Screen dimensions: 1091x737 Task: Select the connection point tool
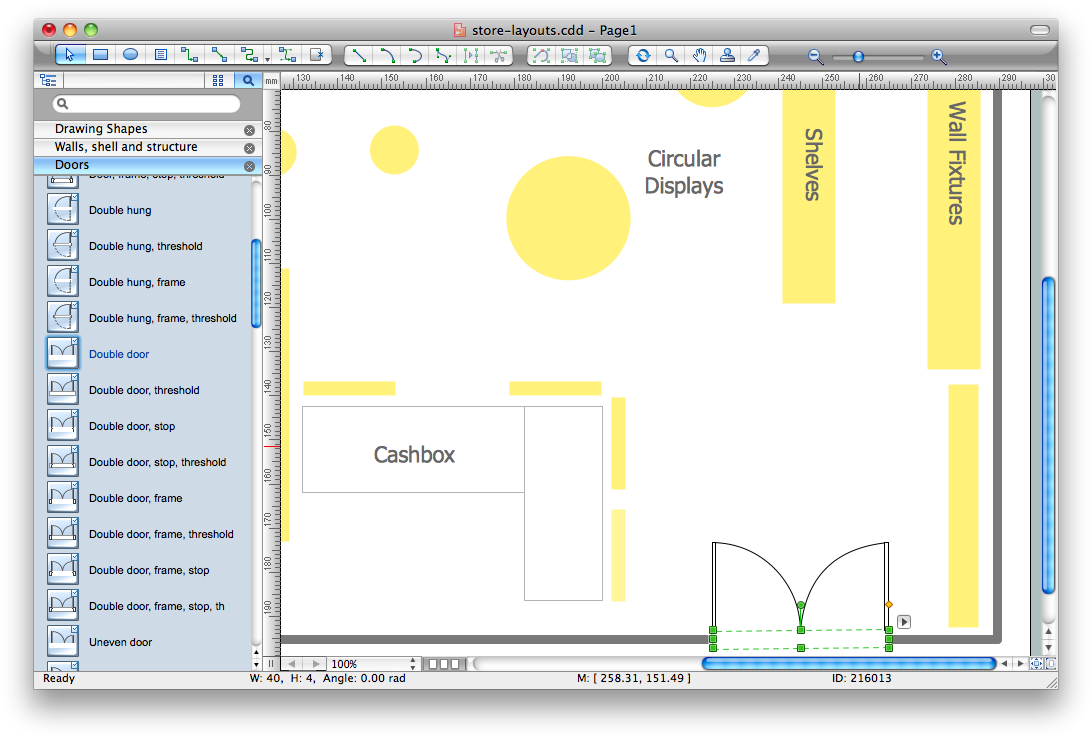pyautogui.click(x=317, y=55)
